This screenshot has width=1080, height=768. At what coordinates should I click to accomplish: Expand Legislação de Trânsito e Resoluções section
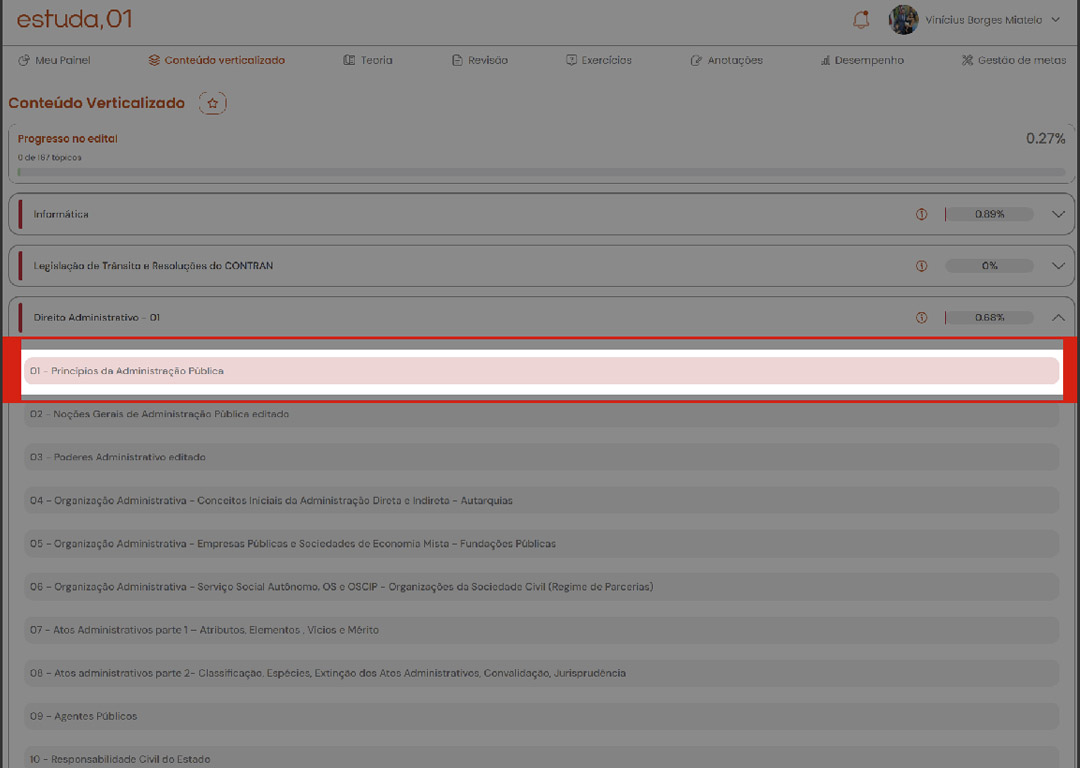pyautogui.click(x=1058, y=266)
